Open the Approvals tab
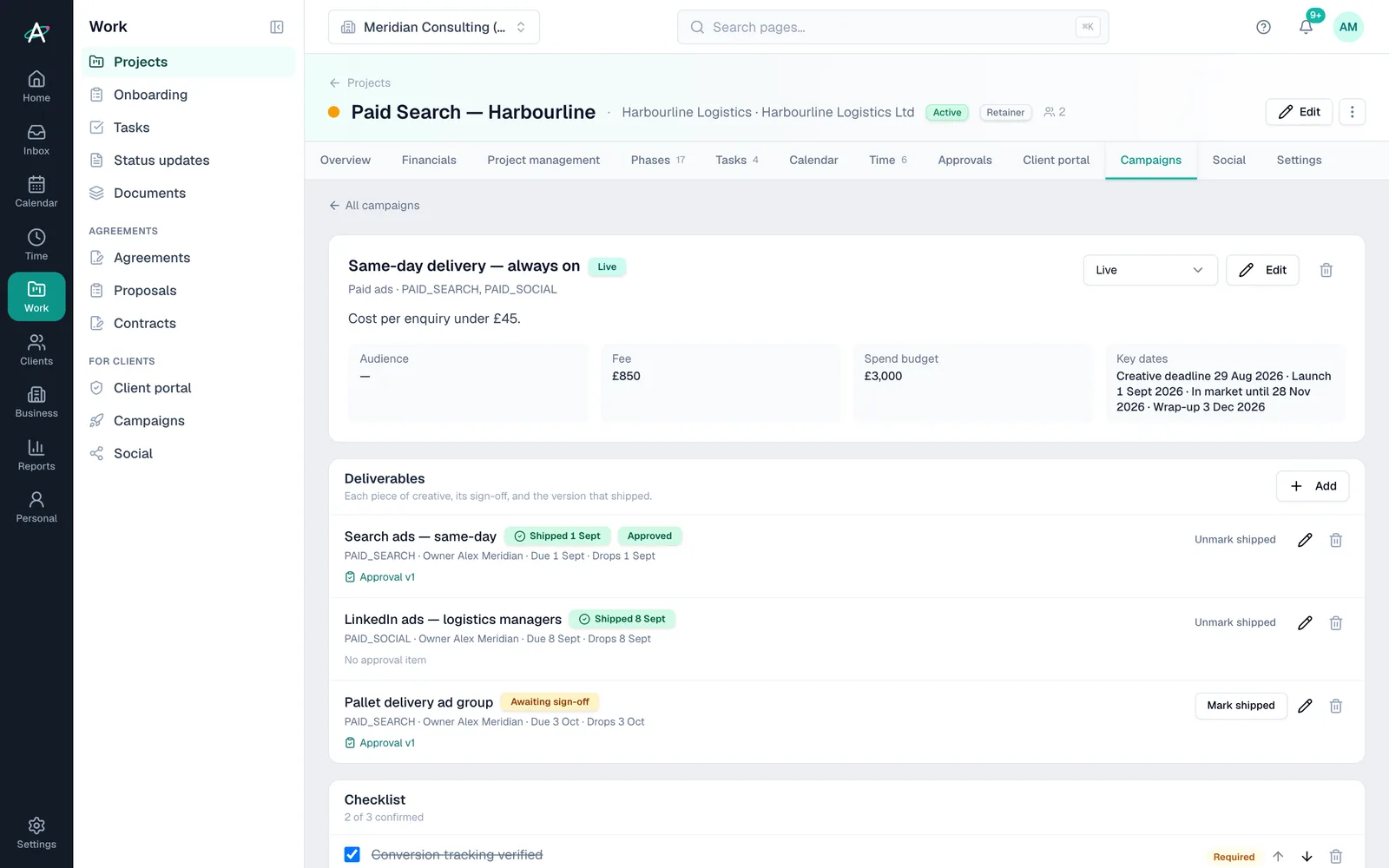 (964, 160)
